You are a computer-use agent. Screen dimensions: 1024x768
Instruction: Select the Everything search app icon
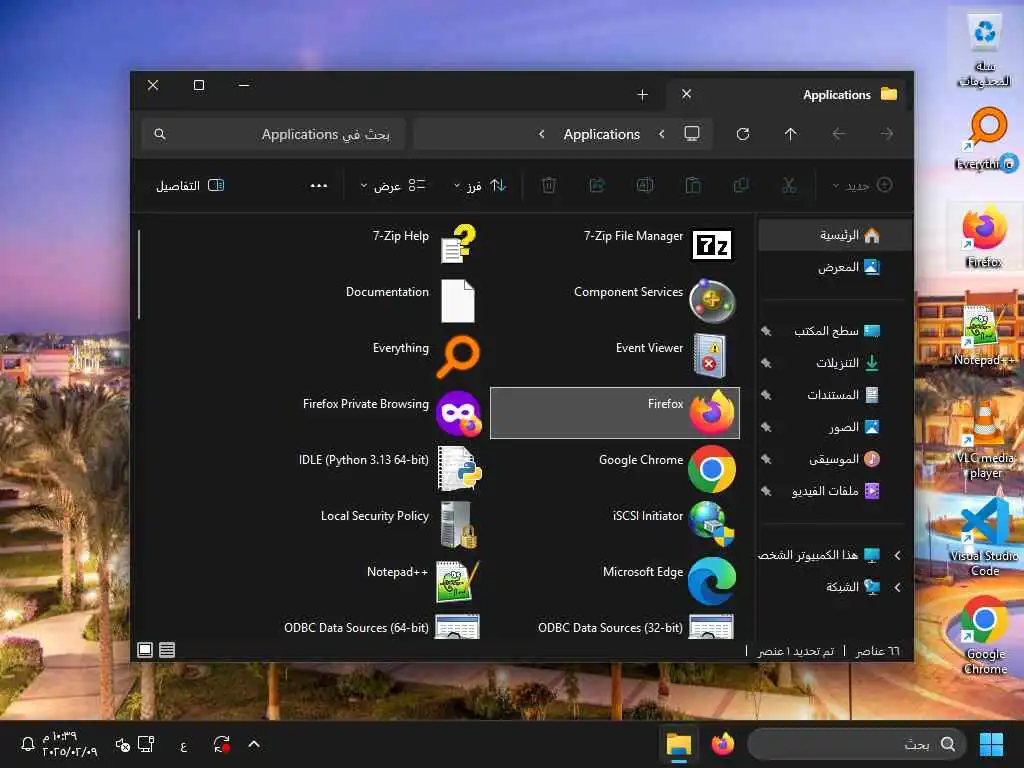[x=458, y=357]
